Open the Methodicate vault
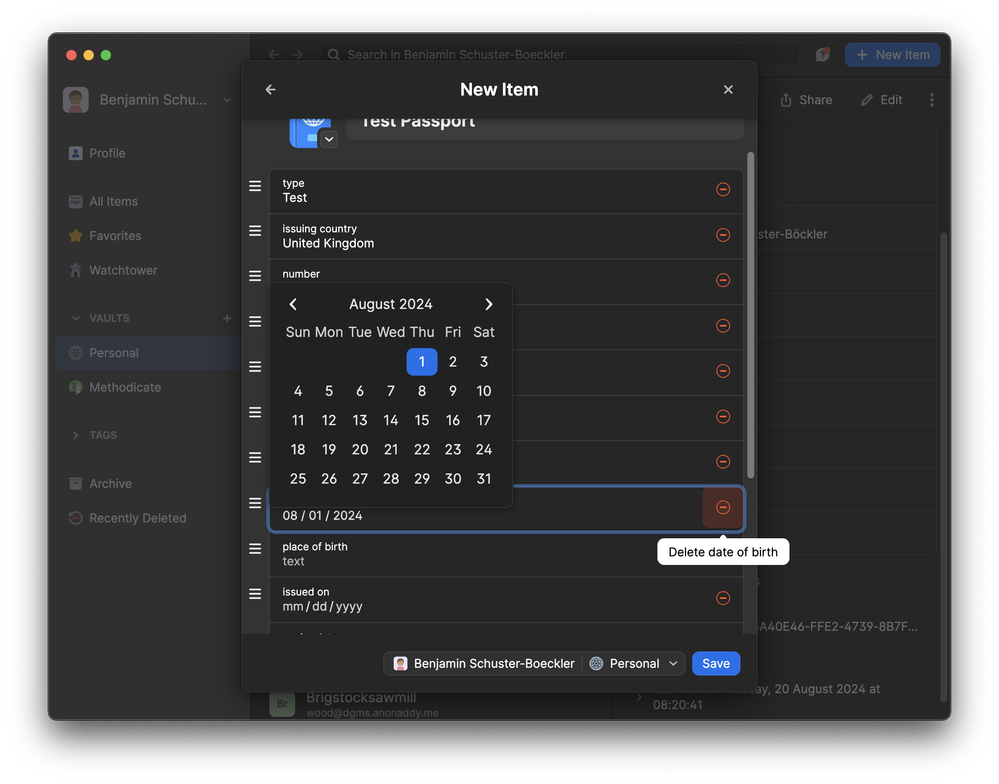 click(125, 387)
